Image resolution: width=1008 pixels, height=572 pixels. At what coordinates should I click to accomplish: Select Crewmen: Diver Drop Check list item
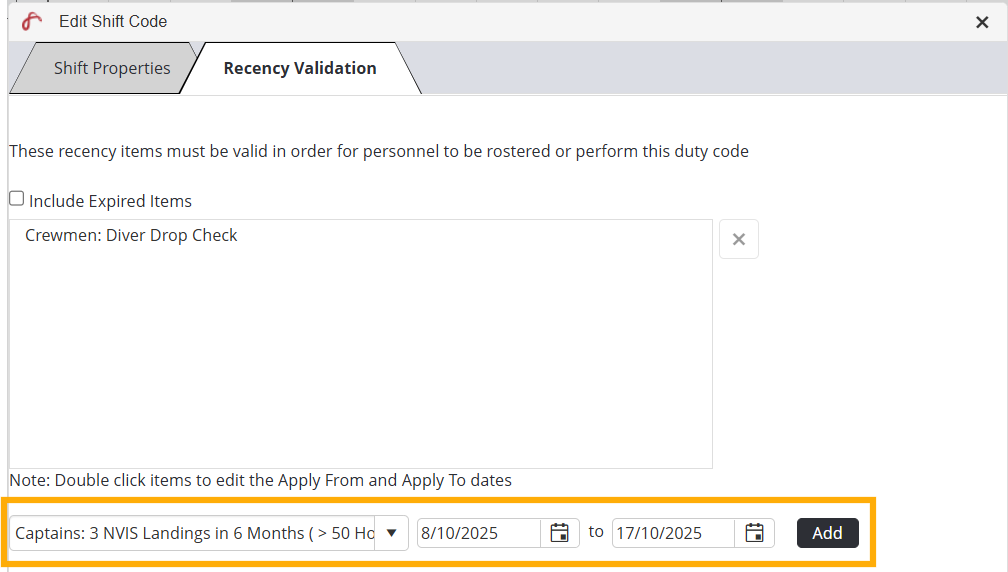pos(131,236)
